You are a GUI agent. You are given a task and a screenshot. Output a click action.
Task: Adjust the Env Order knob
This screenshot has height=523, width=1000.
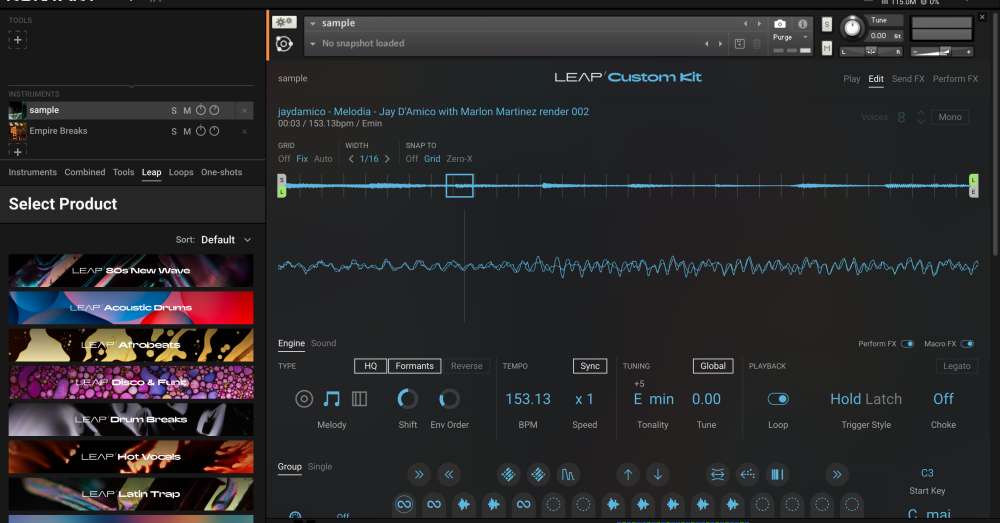(x=449, y=399)
